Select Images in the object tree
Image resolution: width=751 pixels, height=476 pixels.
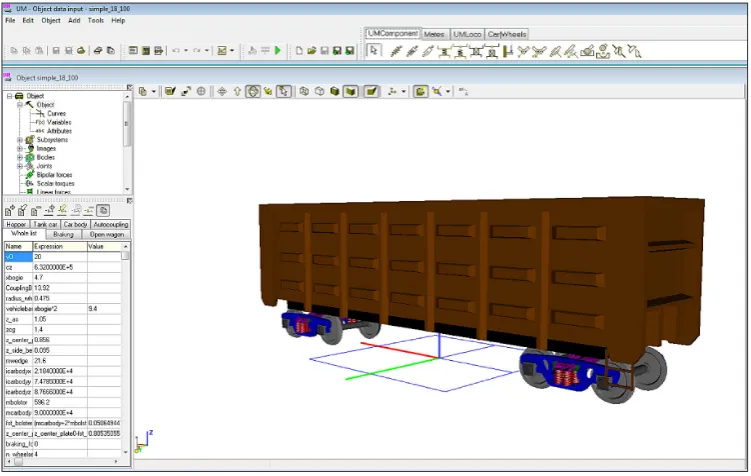coord(46,148)
